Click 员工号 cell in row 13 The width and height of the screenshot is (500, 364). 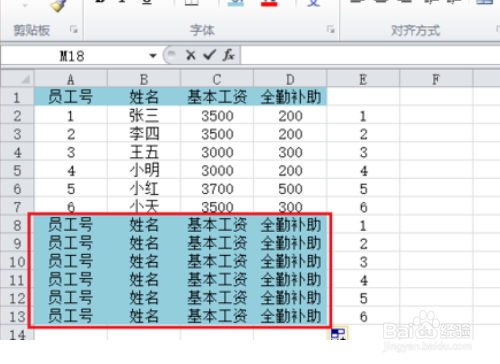pyautogui.click(x=71, y=316)
